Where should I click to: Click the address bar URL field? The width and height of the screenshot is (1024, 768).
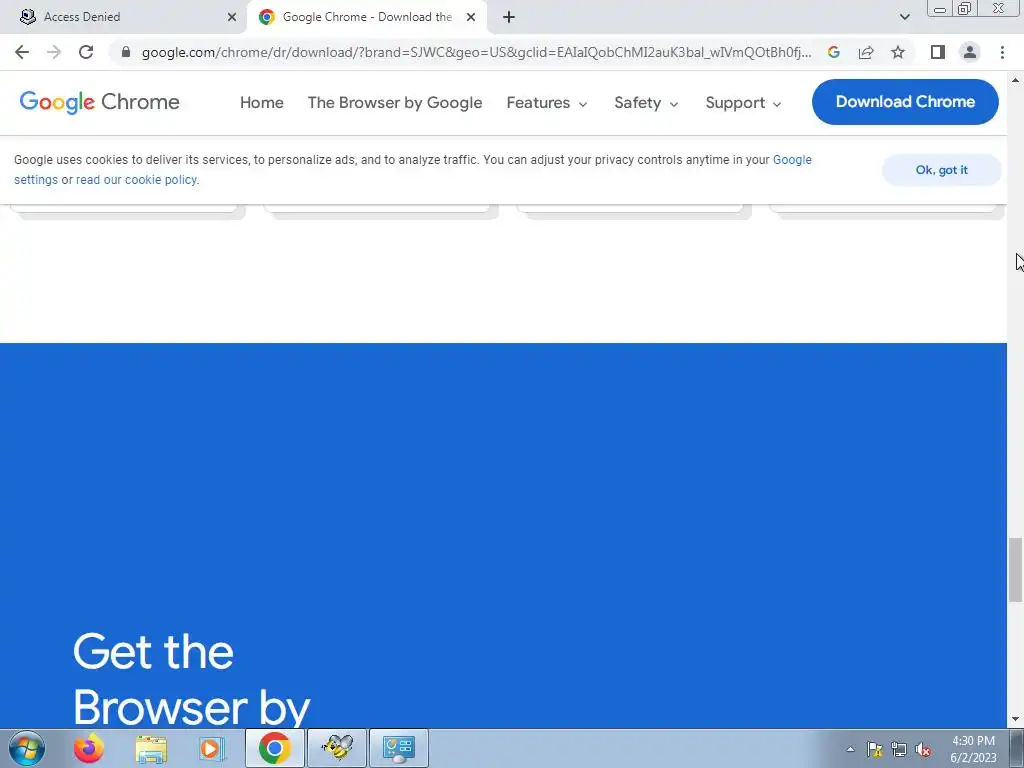476,52
